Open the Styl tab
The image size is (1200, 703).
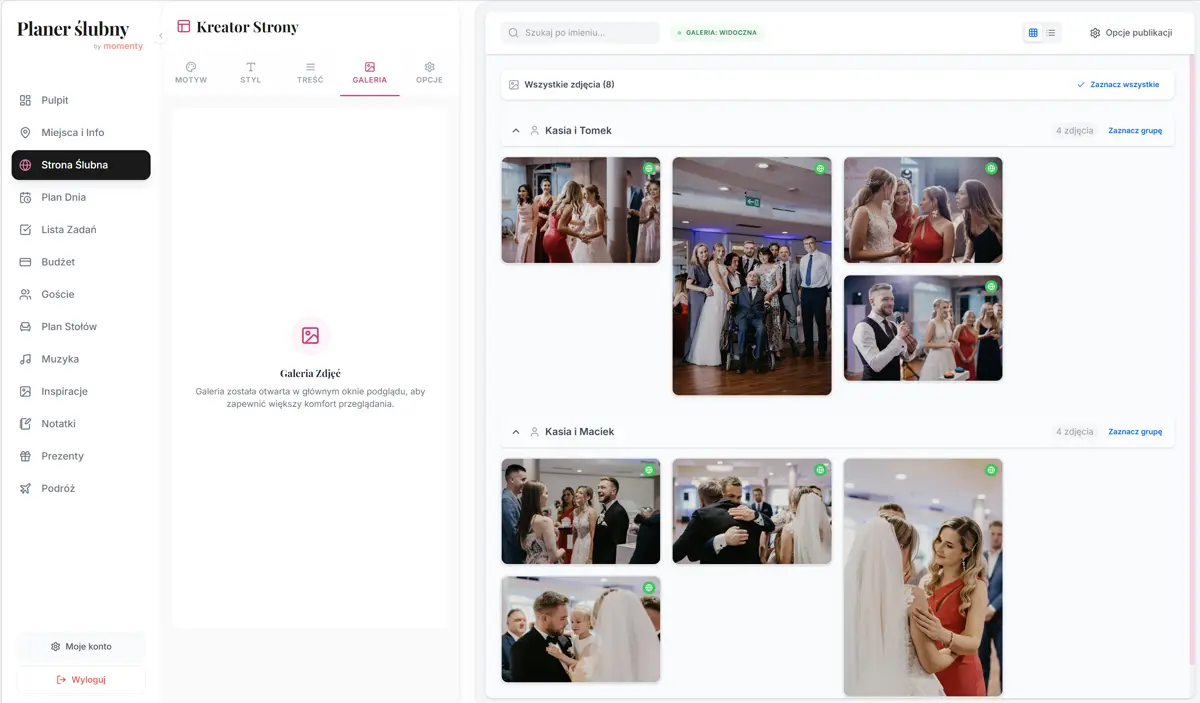coord(250,73)
